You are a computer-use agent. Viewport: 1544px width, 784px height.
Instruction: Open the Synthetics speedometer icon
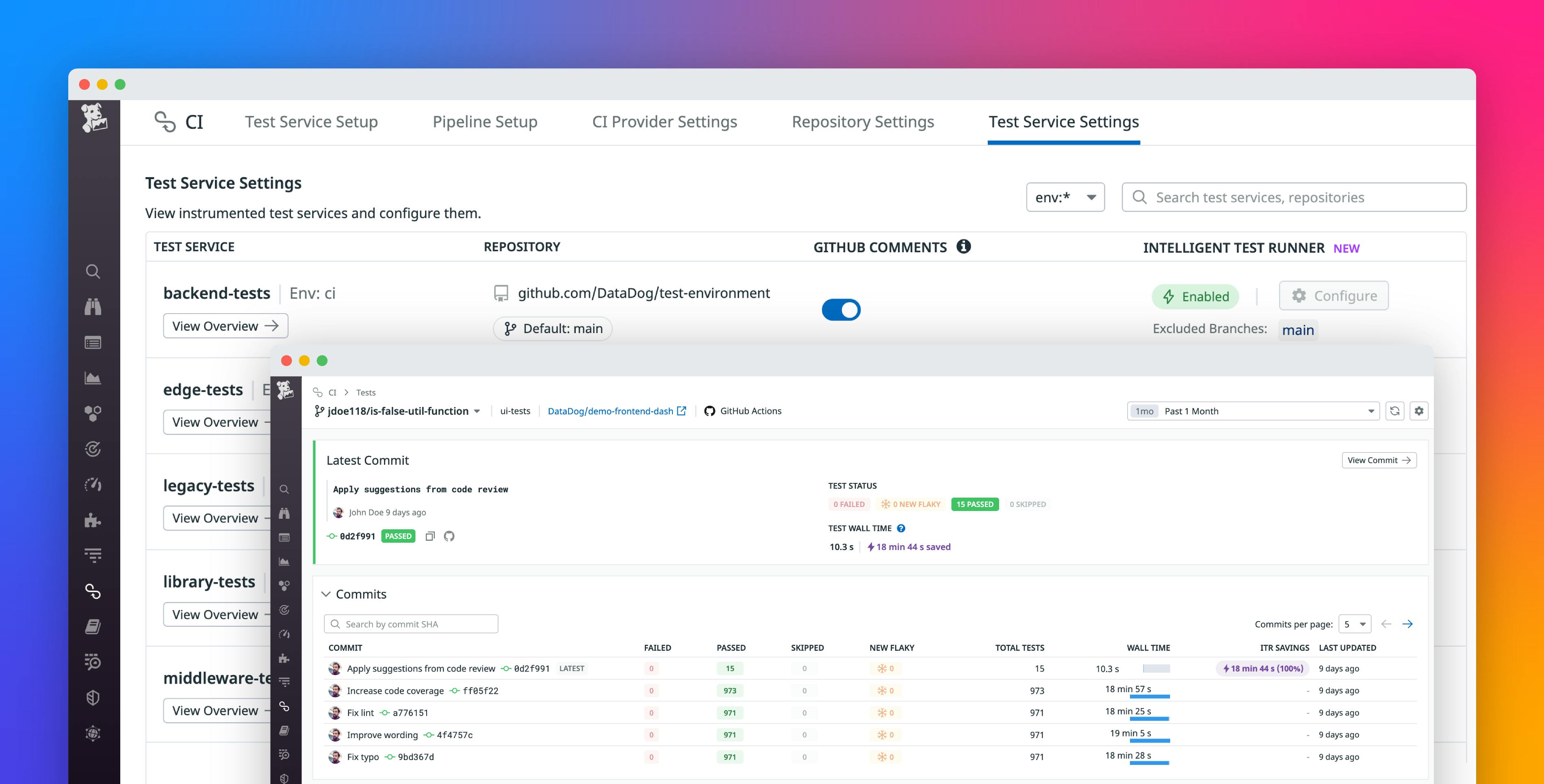tap(93, 484)
